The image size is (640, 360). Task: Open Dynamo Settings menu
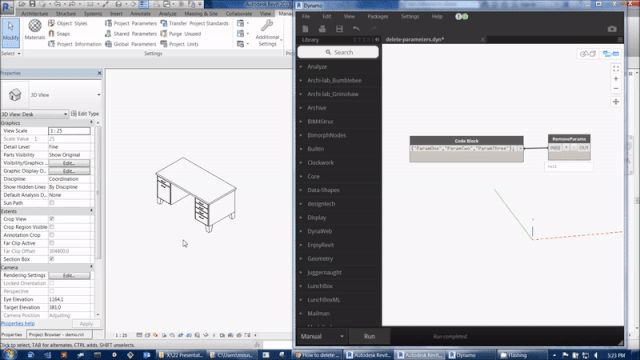409,16
